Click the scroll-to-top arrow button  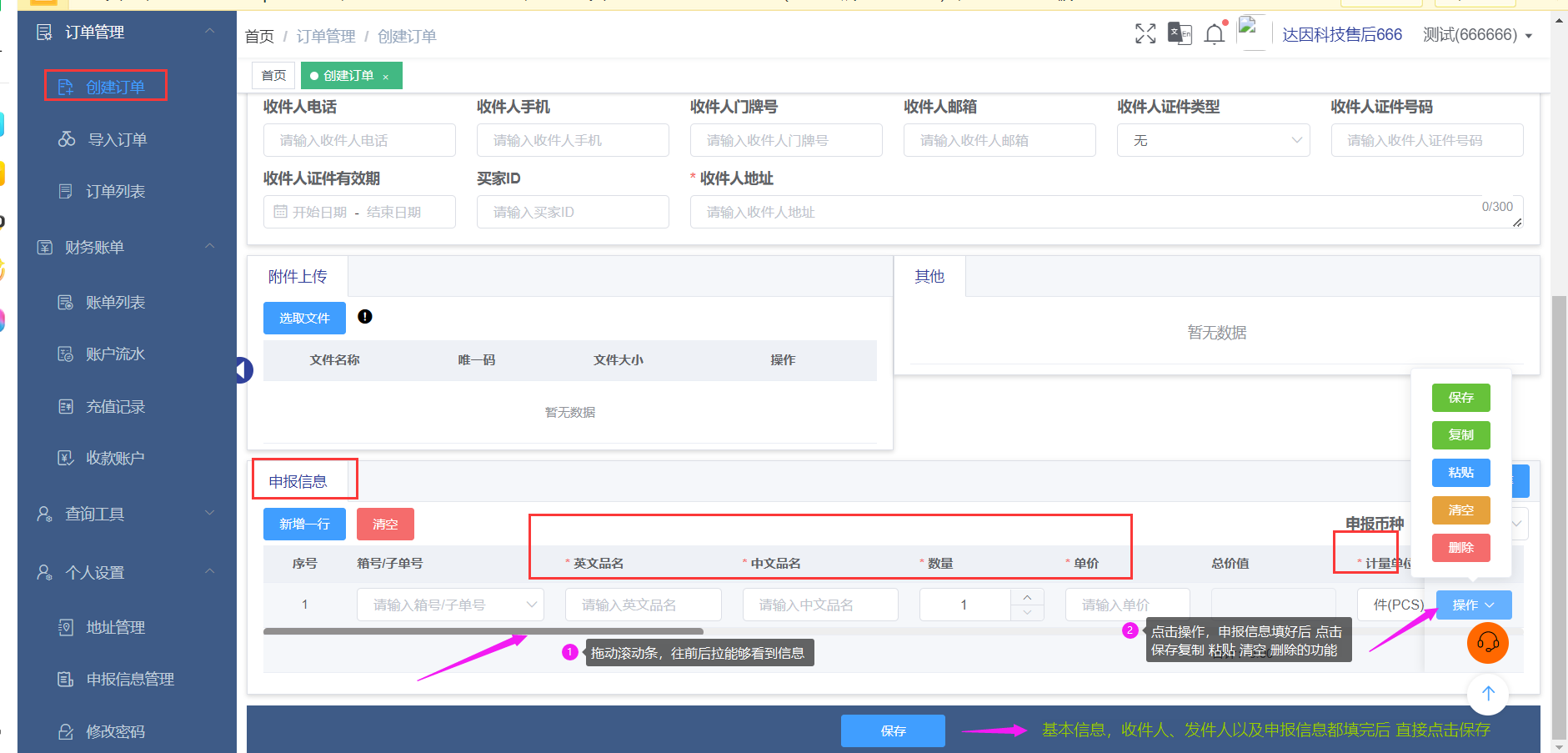coord(1488,694)
